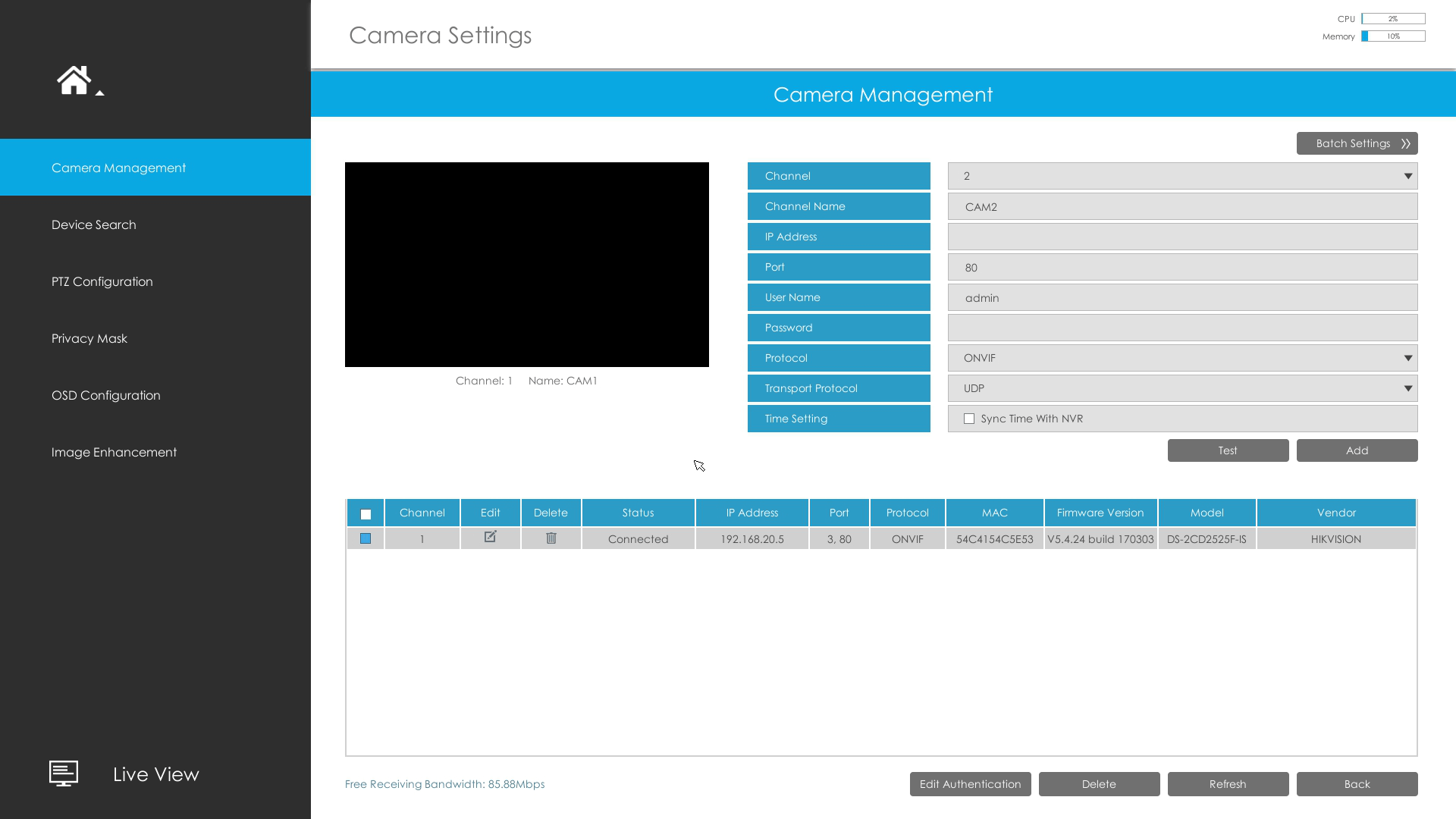Click the ONVIF cell in table row

pyautogui.click(x=907, y=539)
